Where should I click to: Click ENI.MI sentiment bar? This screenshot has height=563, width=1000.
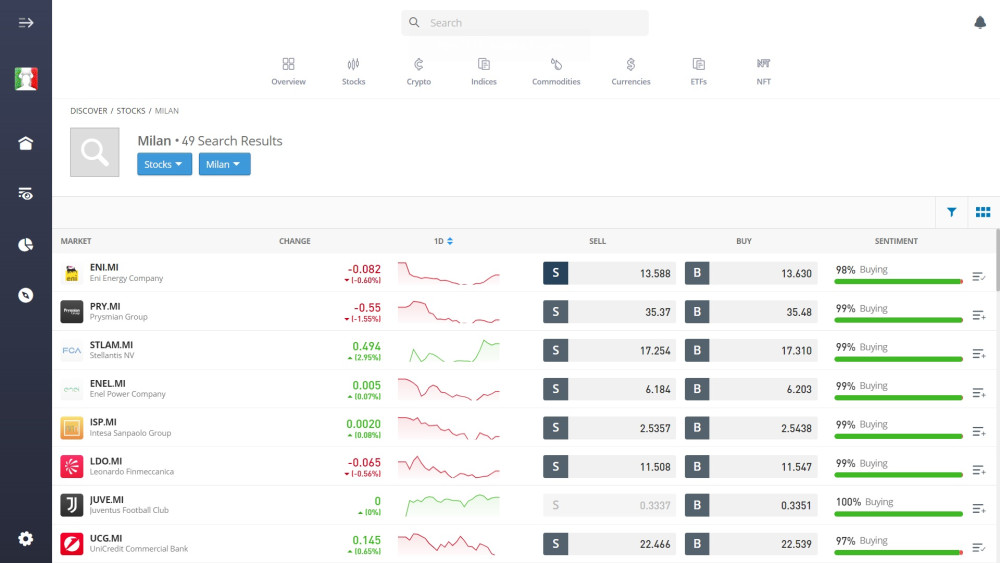898,281
